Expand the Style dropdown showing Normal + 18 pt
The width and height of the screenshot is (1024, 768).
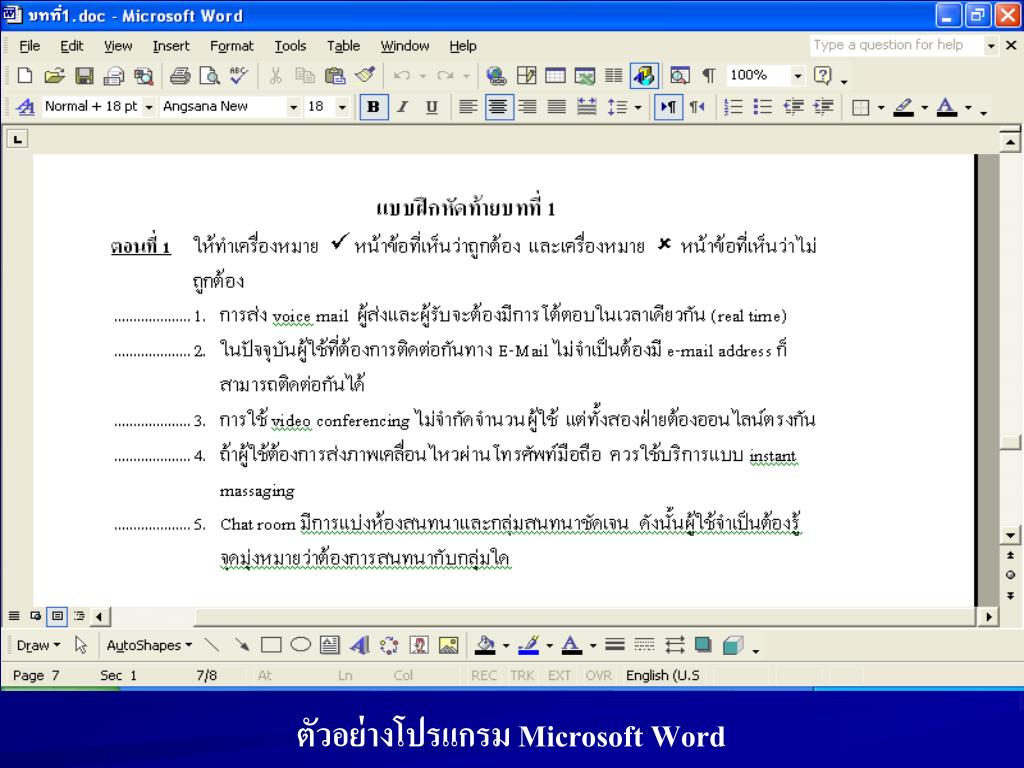tap(149, 107)
